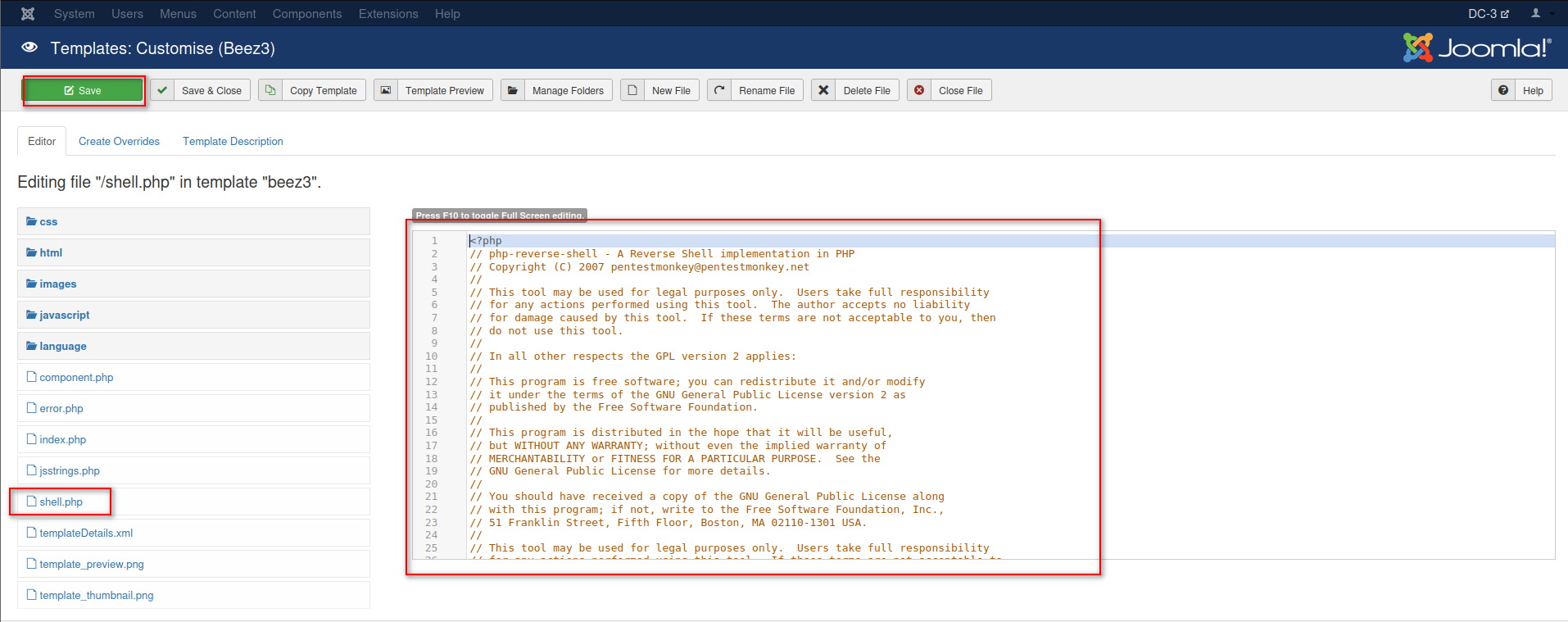Switch to the Template Description tab
The height and width of the screenshot is (622, 1568).
tap(233, 141)
